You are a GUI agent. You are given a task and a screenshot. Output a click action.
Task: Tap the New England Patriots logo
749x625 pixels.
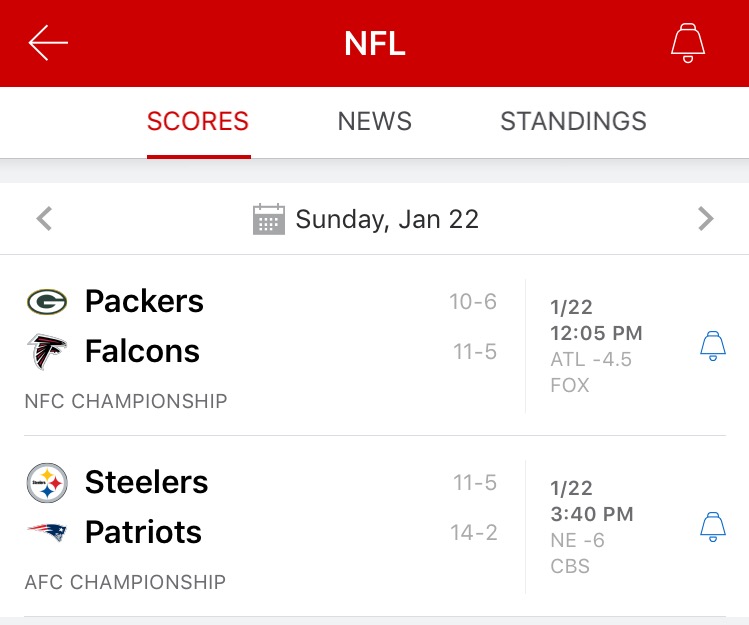pos(47,532)
